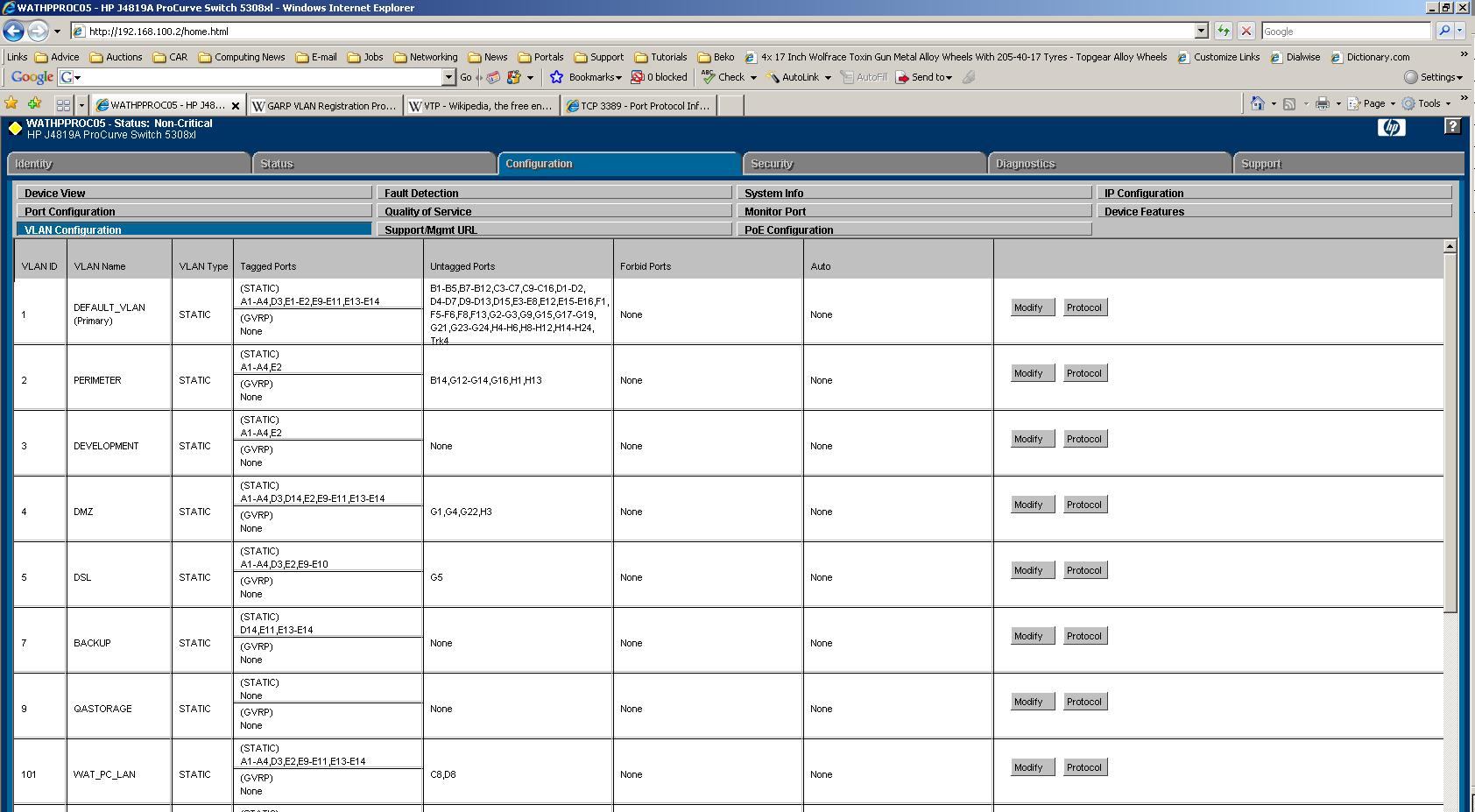Viewport: 1475px width, 812px height.
Task: Open the Tools menu dropdown
Action: pyautogui.click(x=1428, y=103)
